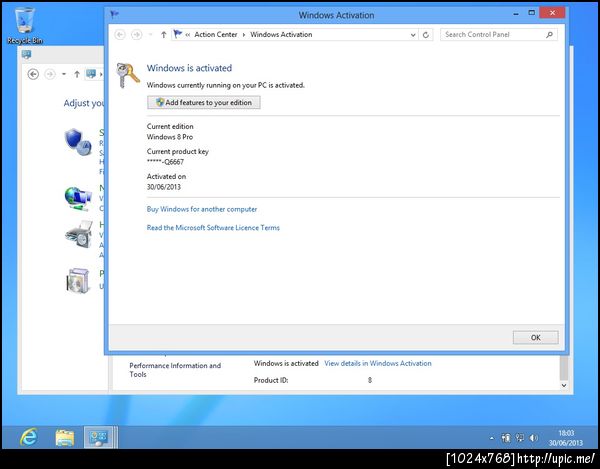The image size is (600, 469).
Task: Open recent locations dropdown in Control Panel window
Action: click(64, 74)
